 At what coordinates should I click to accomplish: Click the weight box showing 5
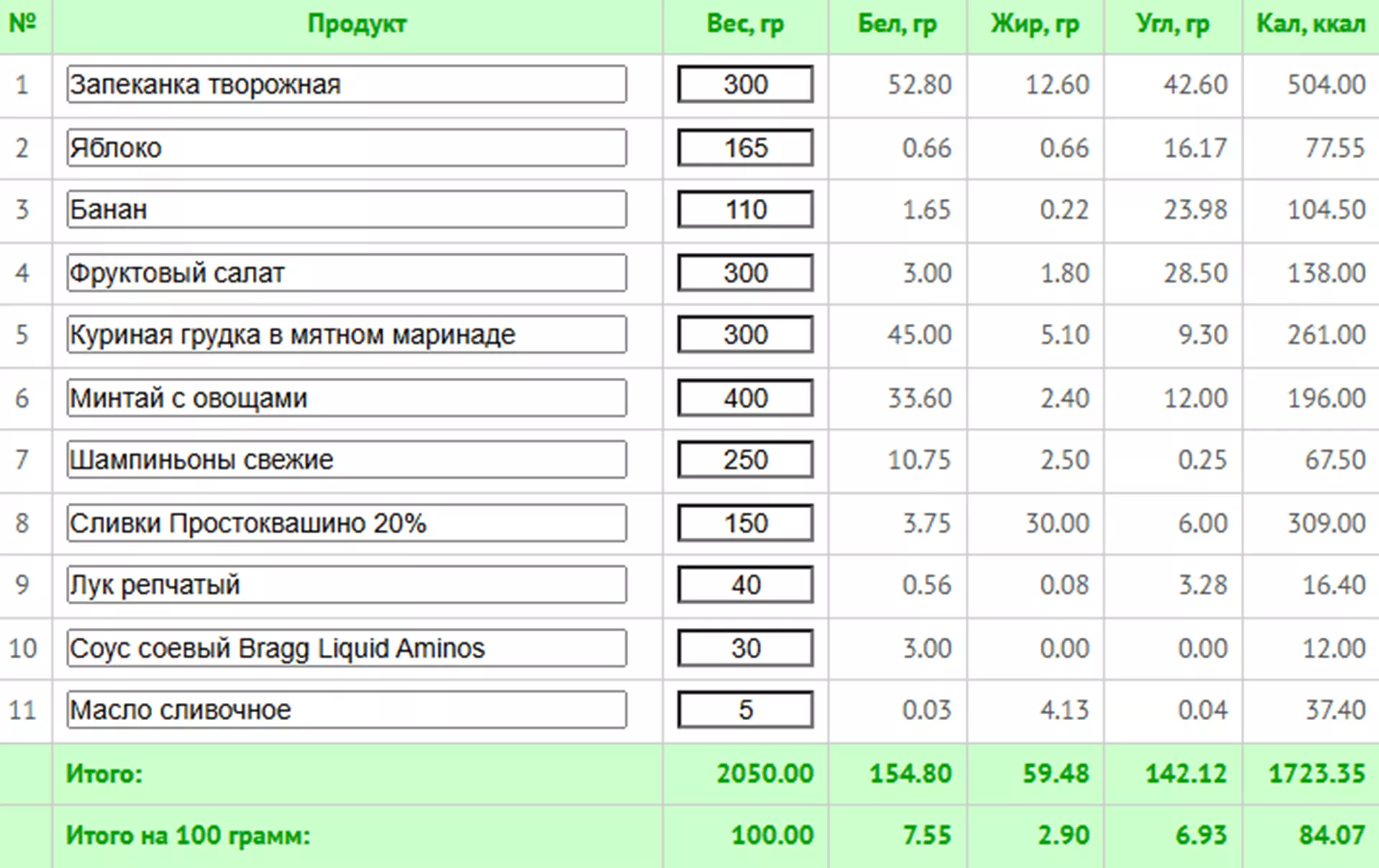tap(745, 709)
